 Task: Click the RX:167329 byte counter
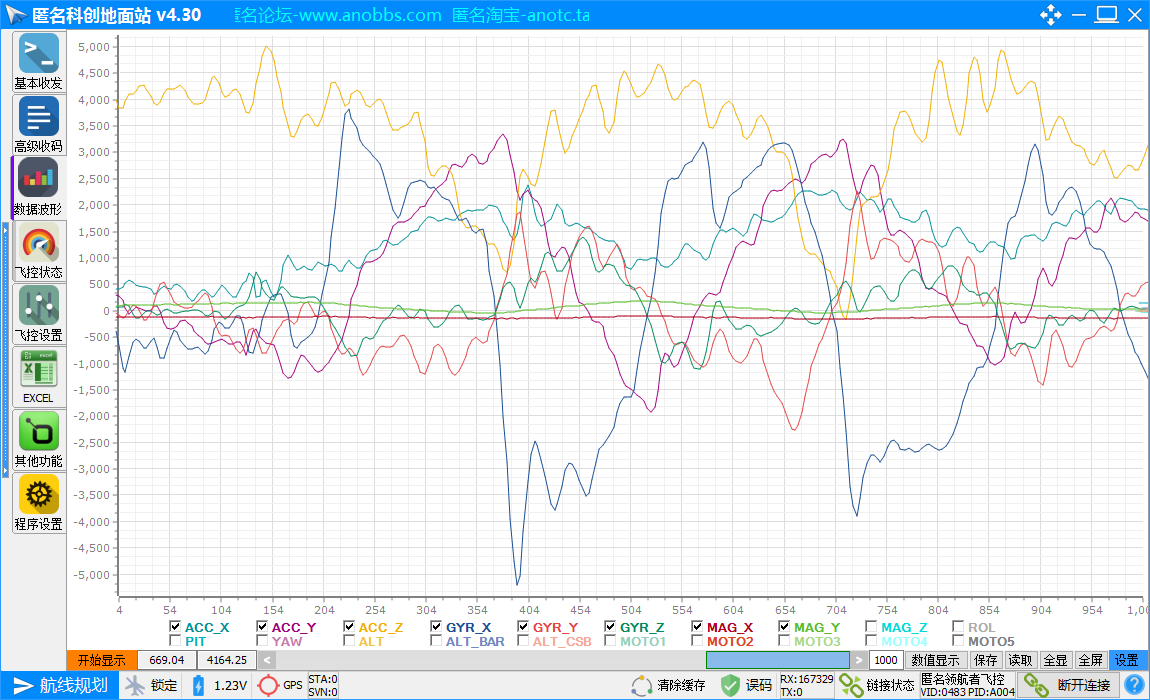pyautogui.click(x=806, y=679)
